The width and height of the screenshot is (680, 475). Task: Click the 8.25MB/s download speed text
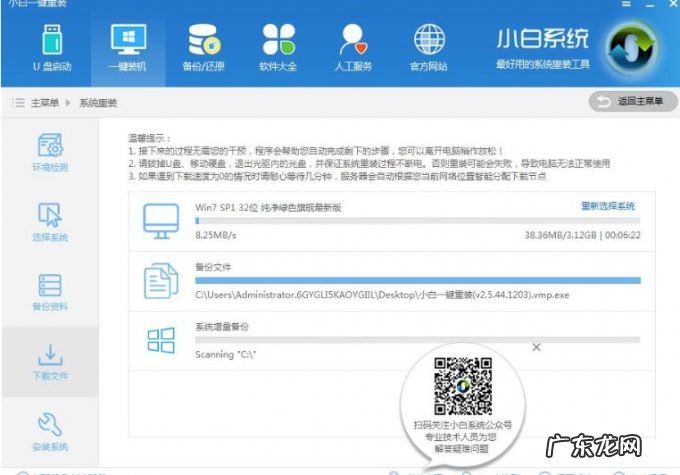pyautogui.click(x=216, y=235)
